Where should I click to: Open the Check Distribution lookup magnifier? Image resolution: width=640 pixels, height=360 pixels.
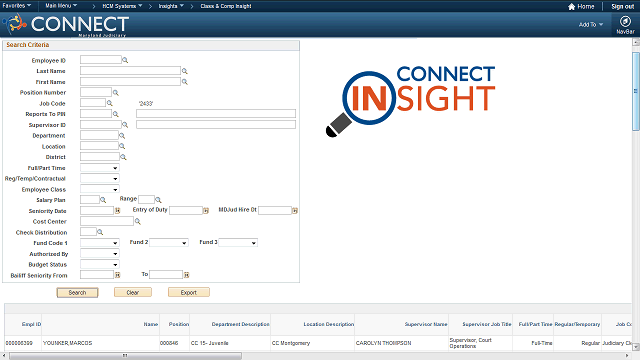pyautogui.click(x=100, y=232)
